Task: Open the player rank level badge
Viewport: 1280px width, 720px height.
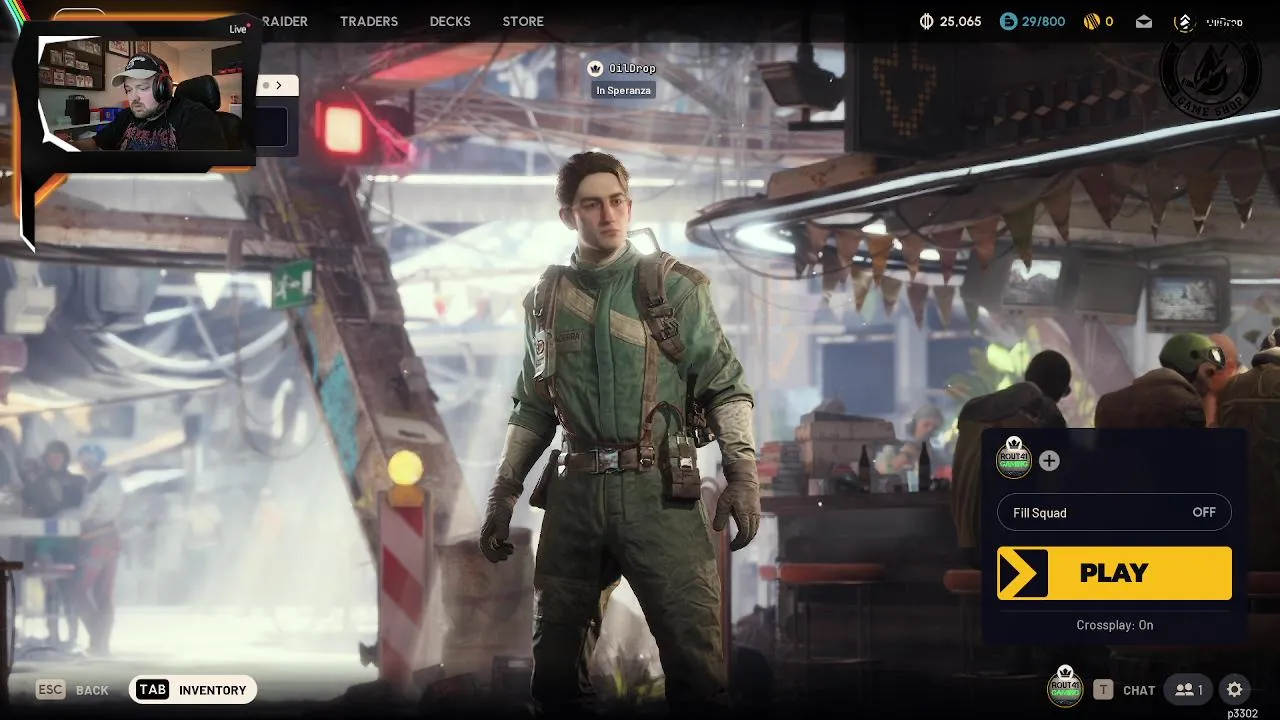Action: coord(1184,22)
